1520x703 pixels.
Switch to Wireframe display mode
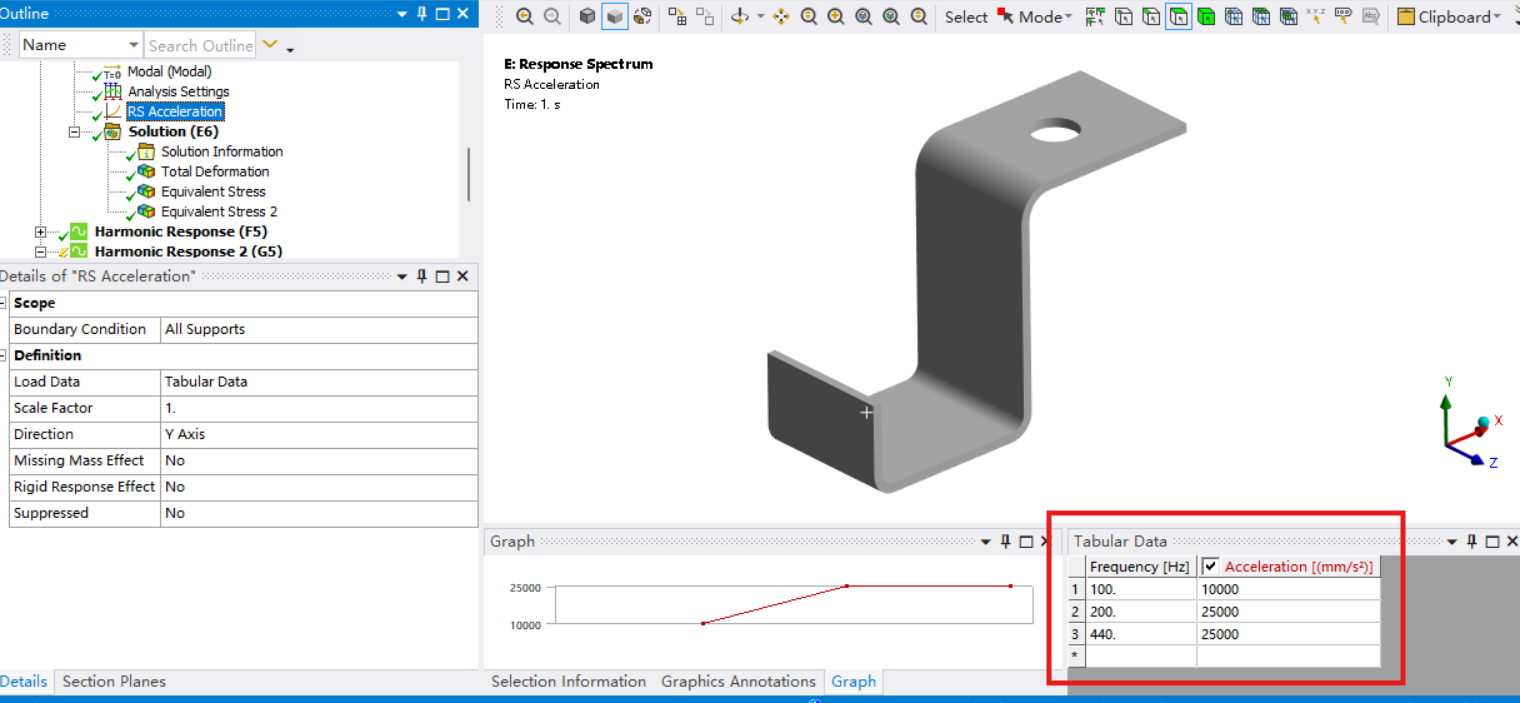[643, 17]
